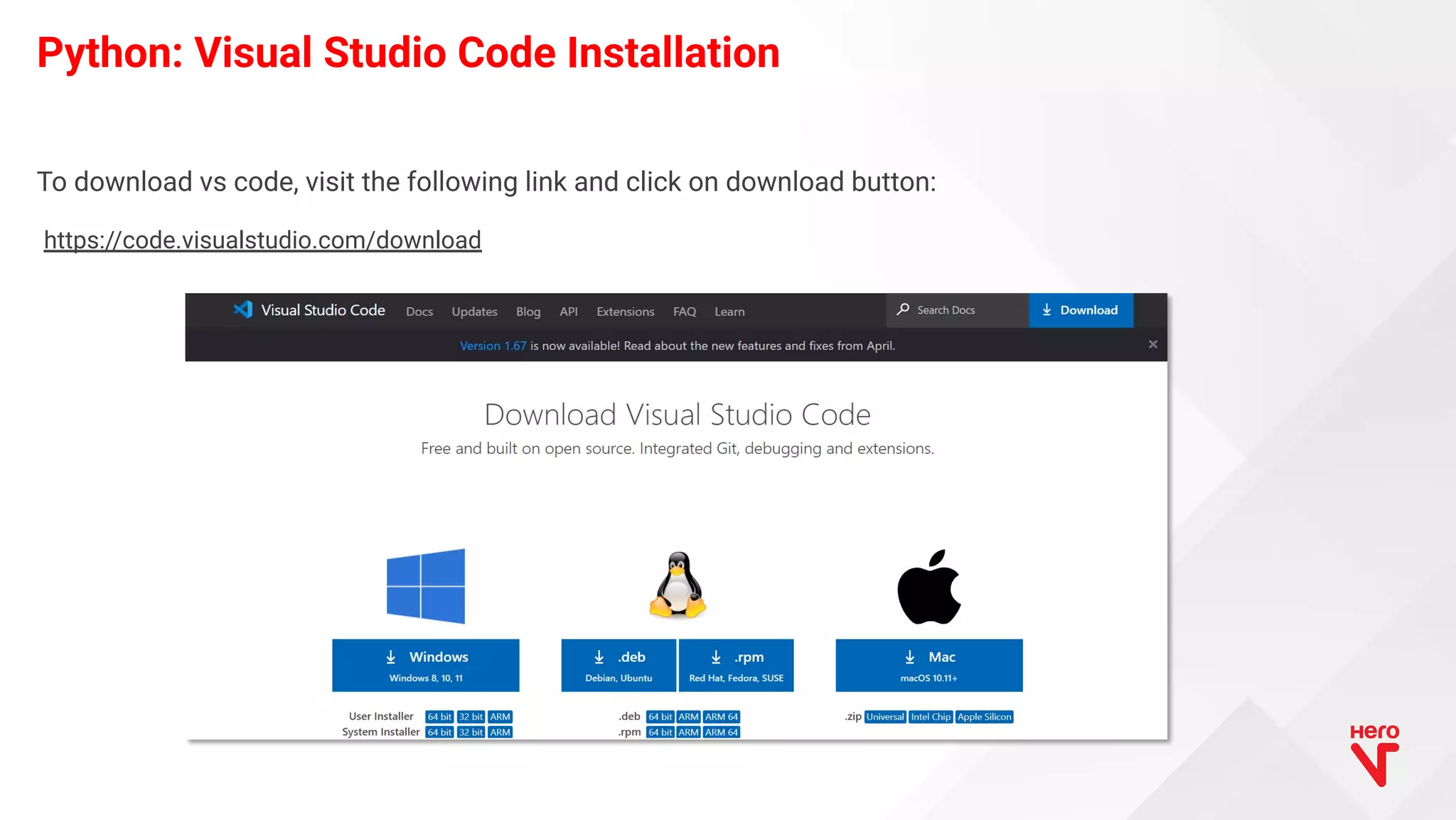Select User Installer 32 bit
The width and height of the screenshot is (1456, 820).
471,717
